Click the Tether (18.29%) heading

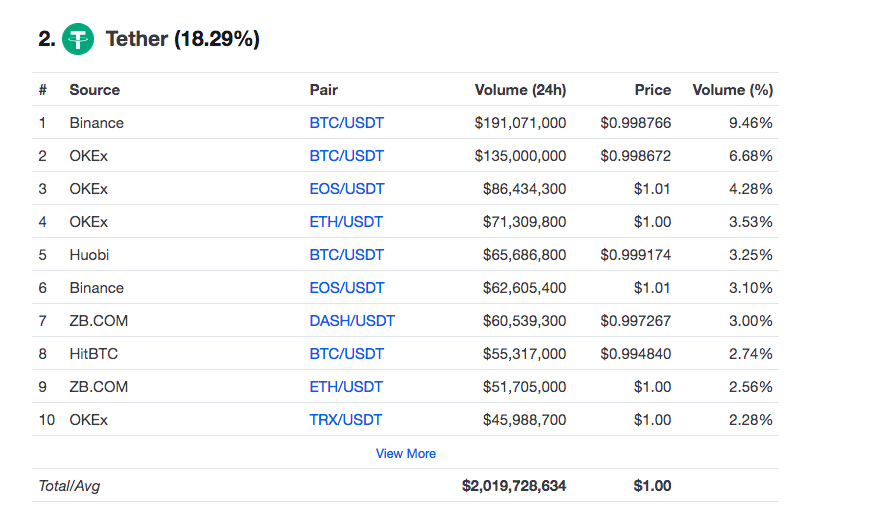click(x=183, y=39)
